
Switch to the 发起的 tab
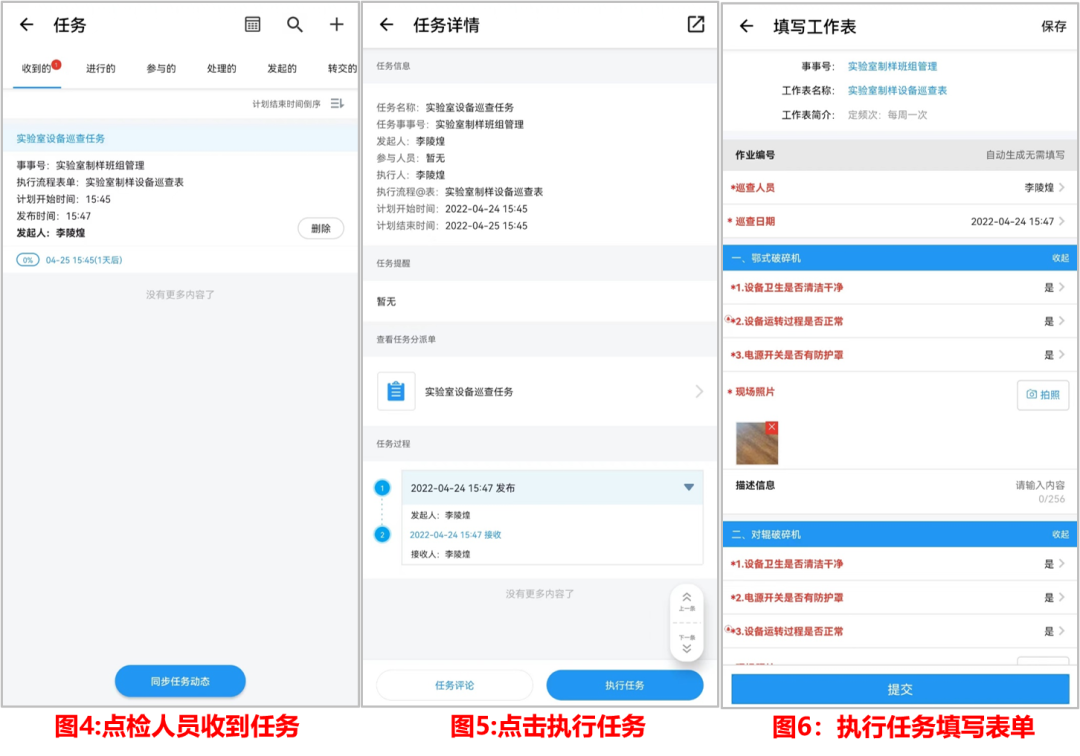(282, 69)
